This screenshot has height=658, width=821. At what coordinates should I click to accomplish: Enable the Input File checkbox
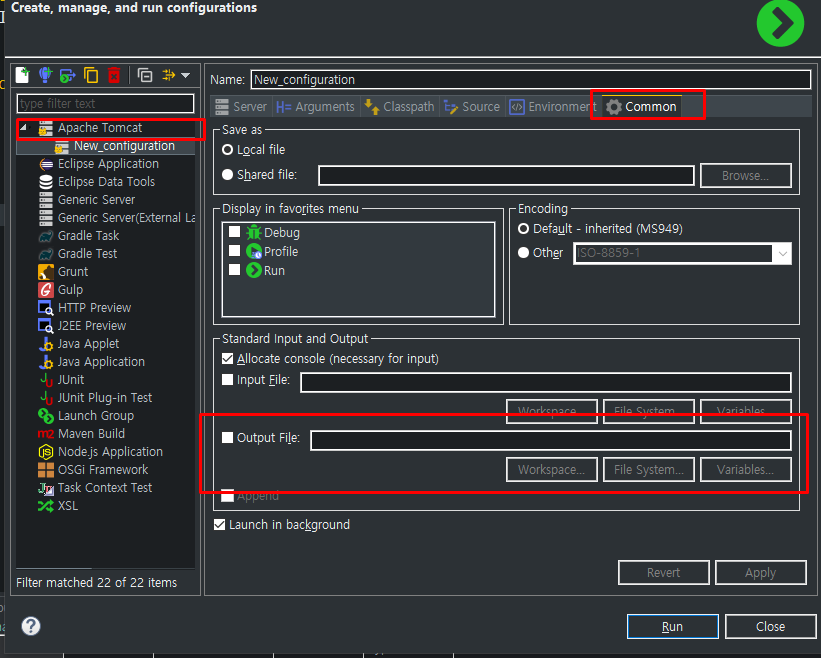[227, 380]
